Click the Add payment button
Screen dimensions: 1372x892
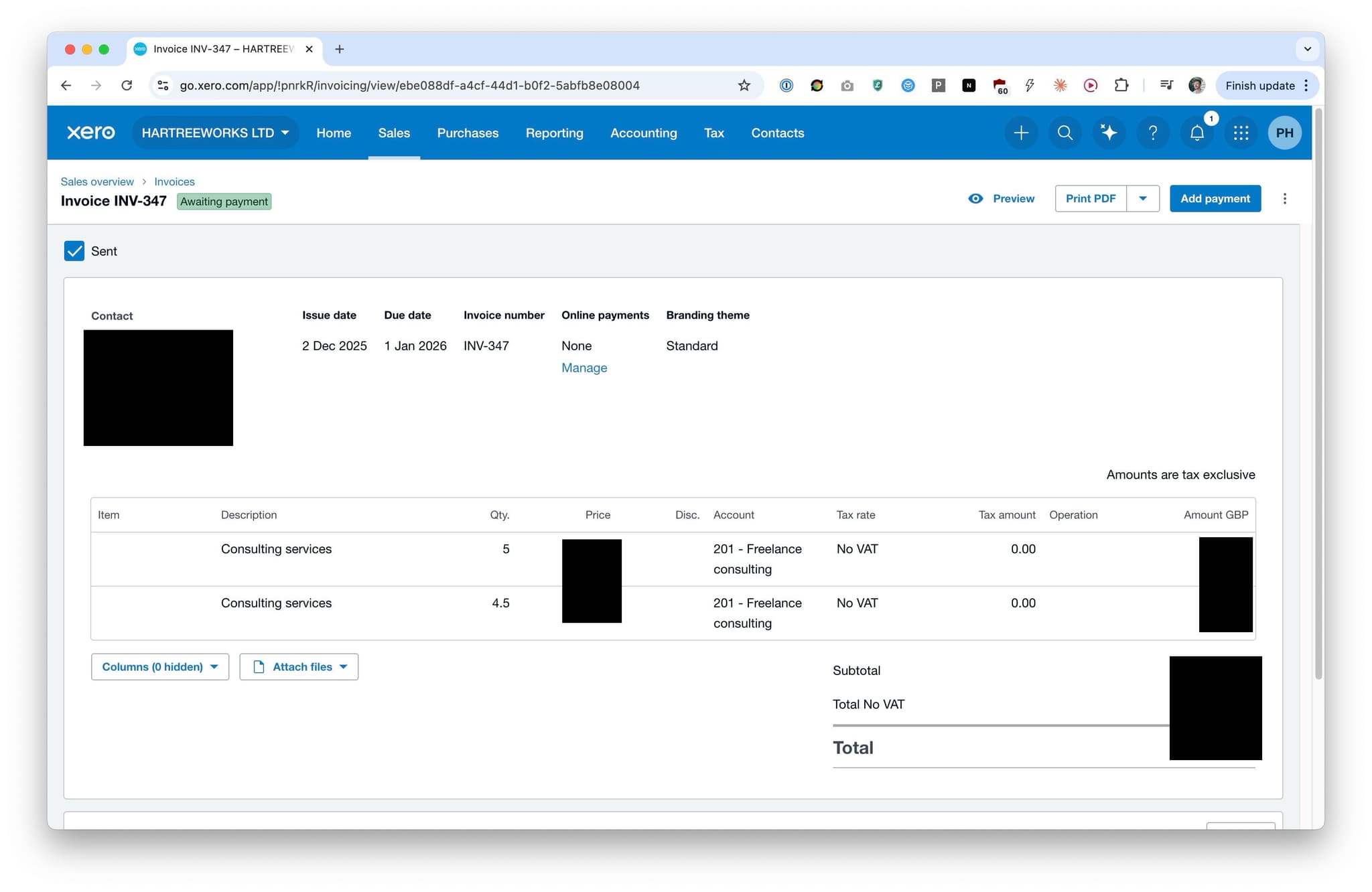1215,198
